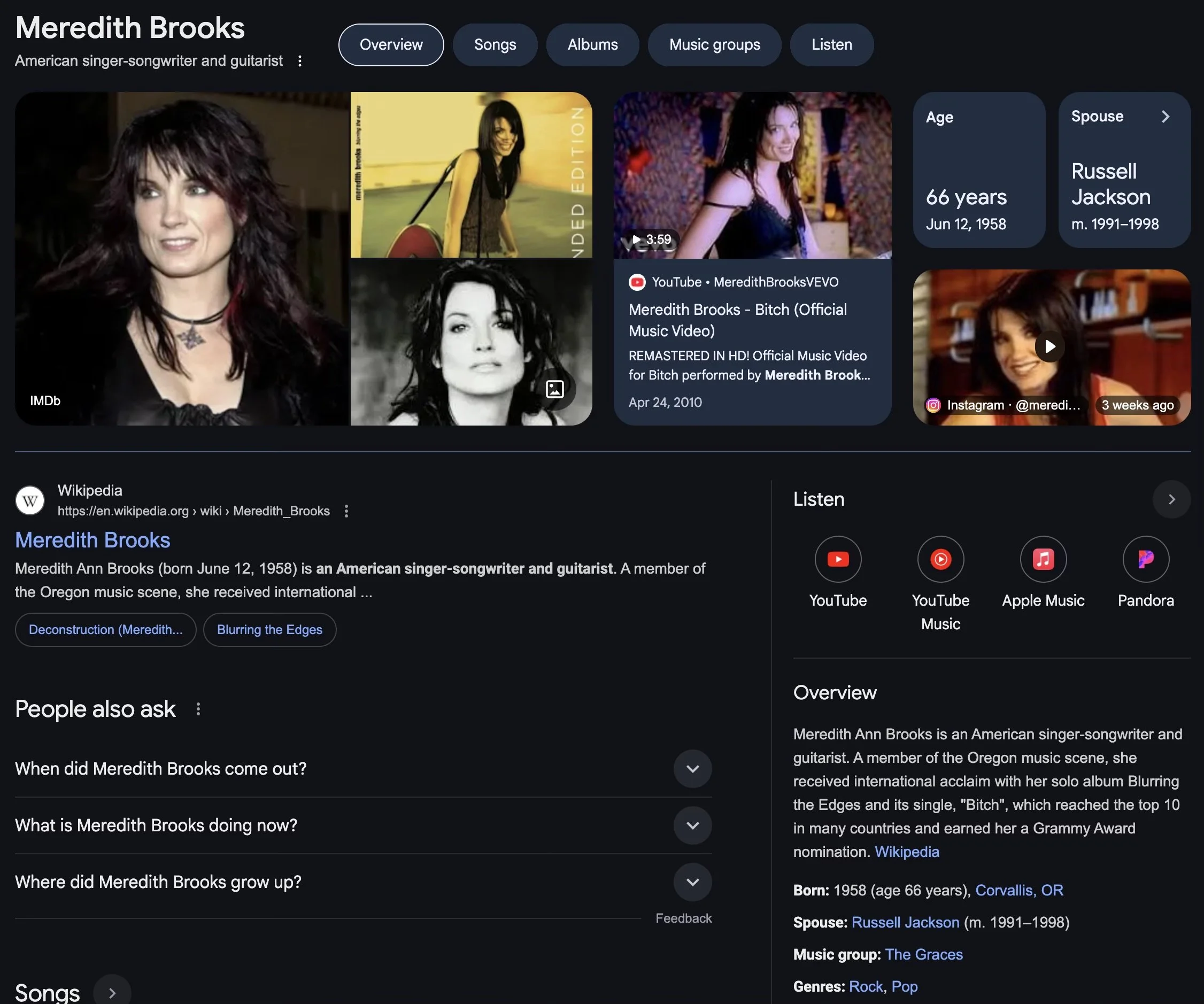Screen dimensions: 1204x1004
Task: Open YouTube Music listen icon
Action: 940,559
